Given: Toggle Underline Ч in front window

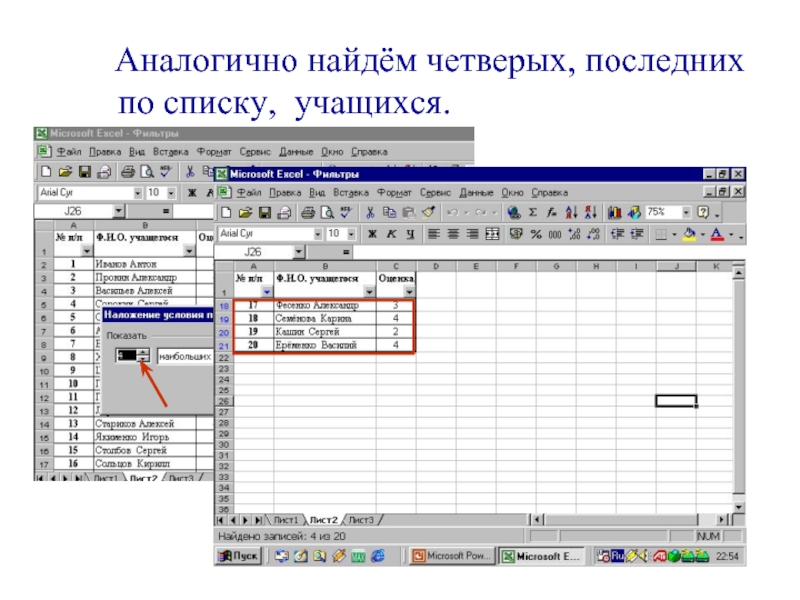Looking at the screenshot, I should coord(410,234).
